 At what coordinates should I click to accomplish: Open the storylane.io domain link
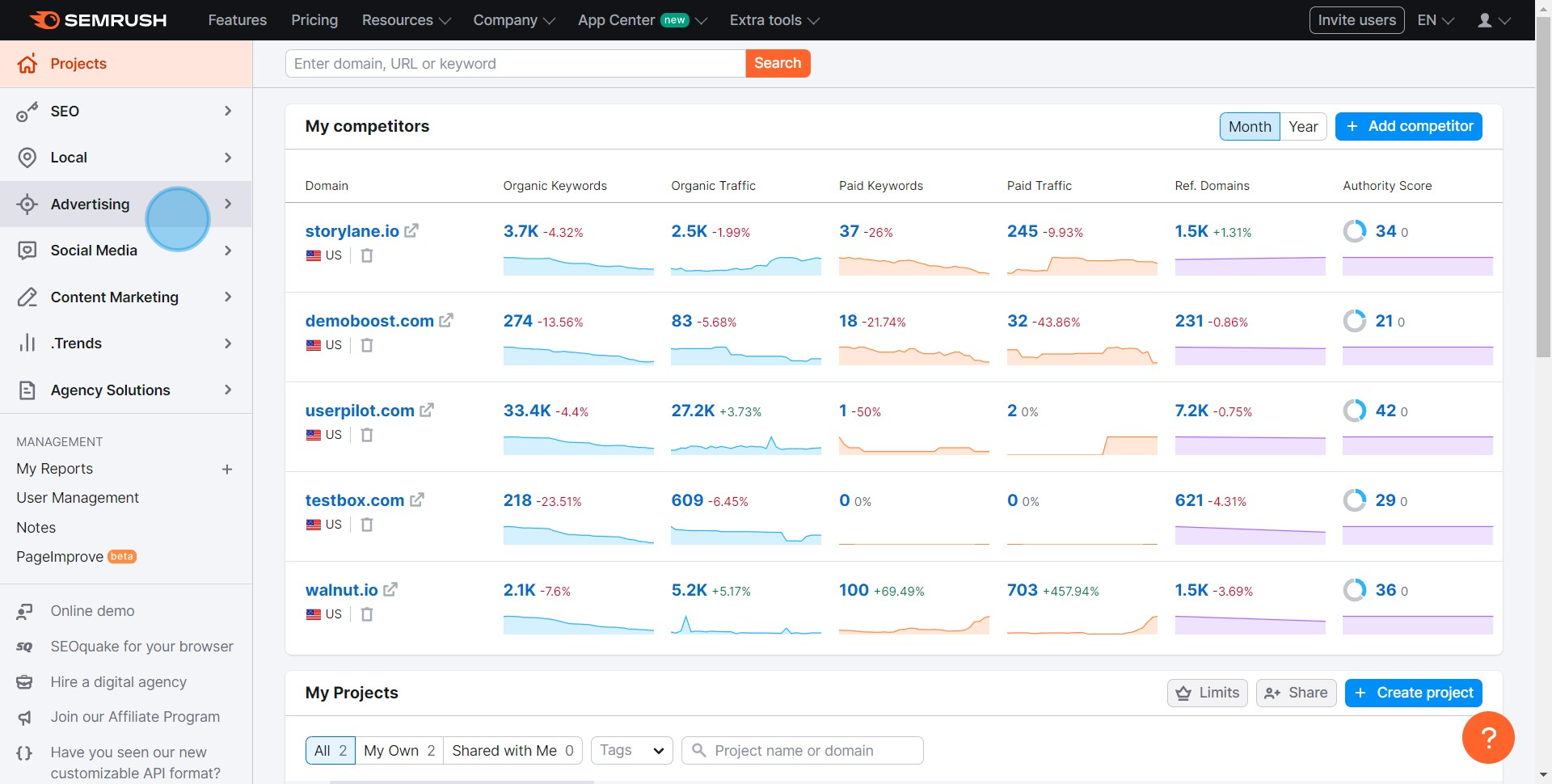coord(352,231)
